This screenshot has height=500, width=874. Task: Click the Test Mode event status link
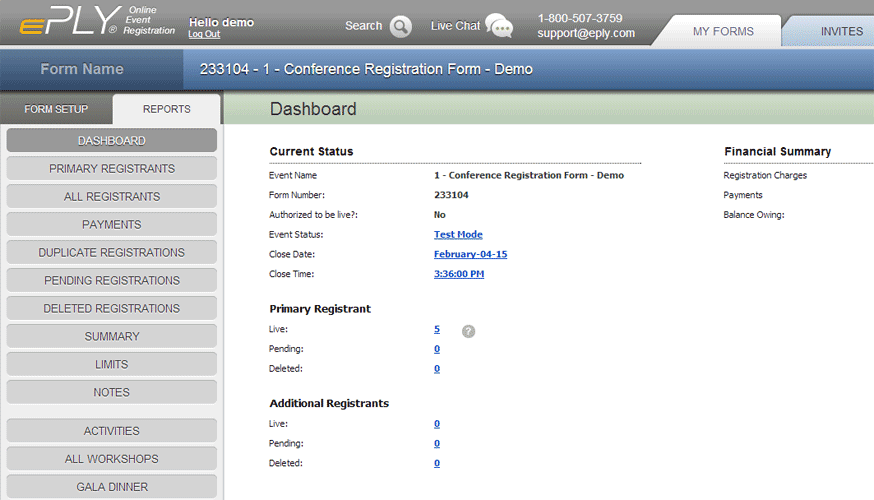coord(458,235)
